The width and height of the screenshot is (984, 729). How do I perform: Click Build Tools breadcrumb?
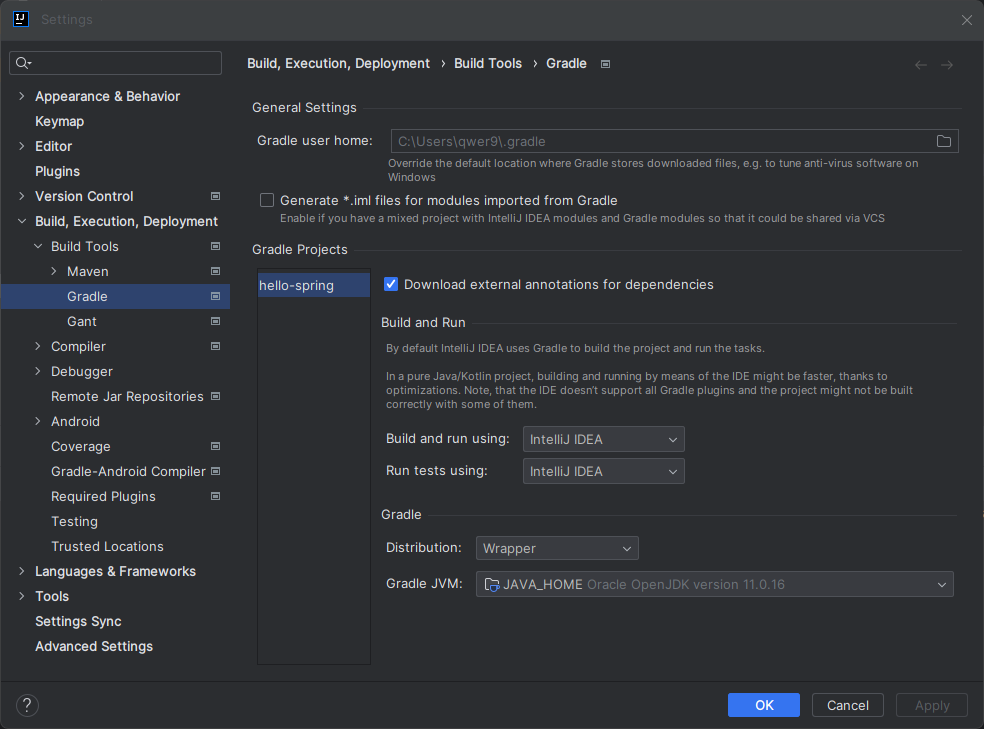(x=488, y=63)
